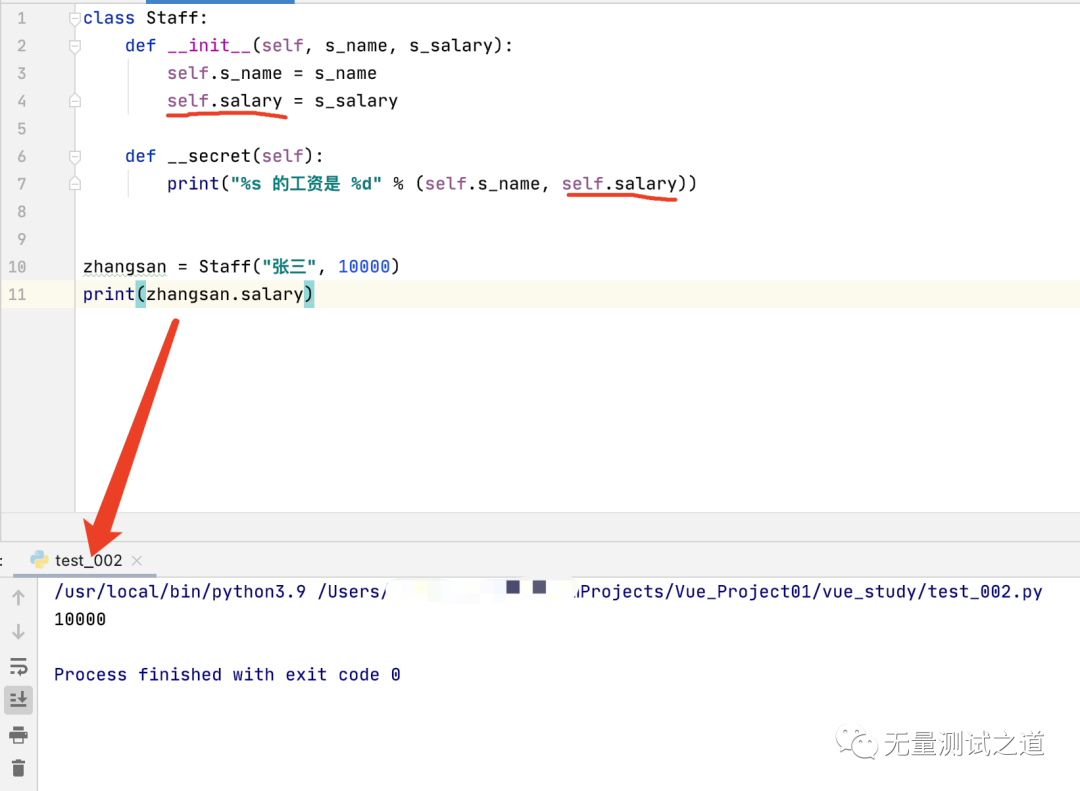Click the Python icon on test_002 tab
Image resolution: width=1080 pixels, height=791 pixels.
tap(39, 559)
